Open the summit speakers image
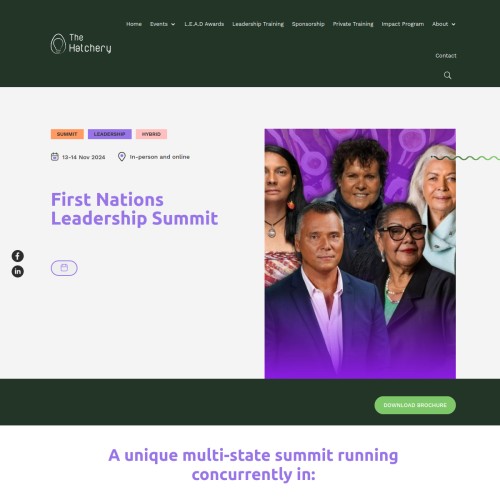Image resolution: width=500 pixels, height=500 pixels. click(x=360, y=254)
